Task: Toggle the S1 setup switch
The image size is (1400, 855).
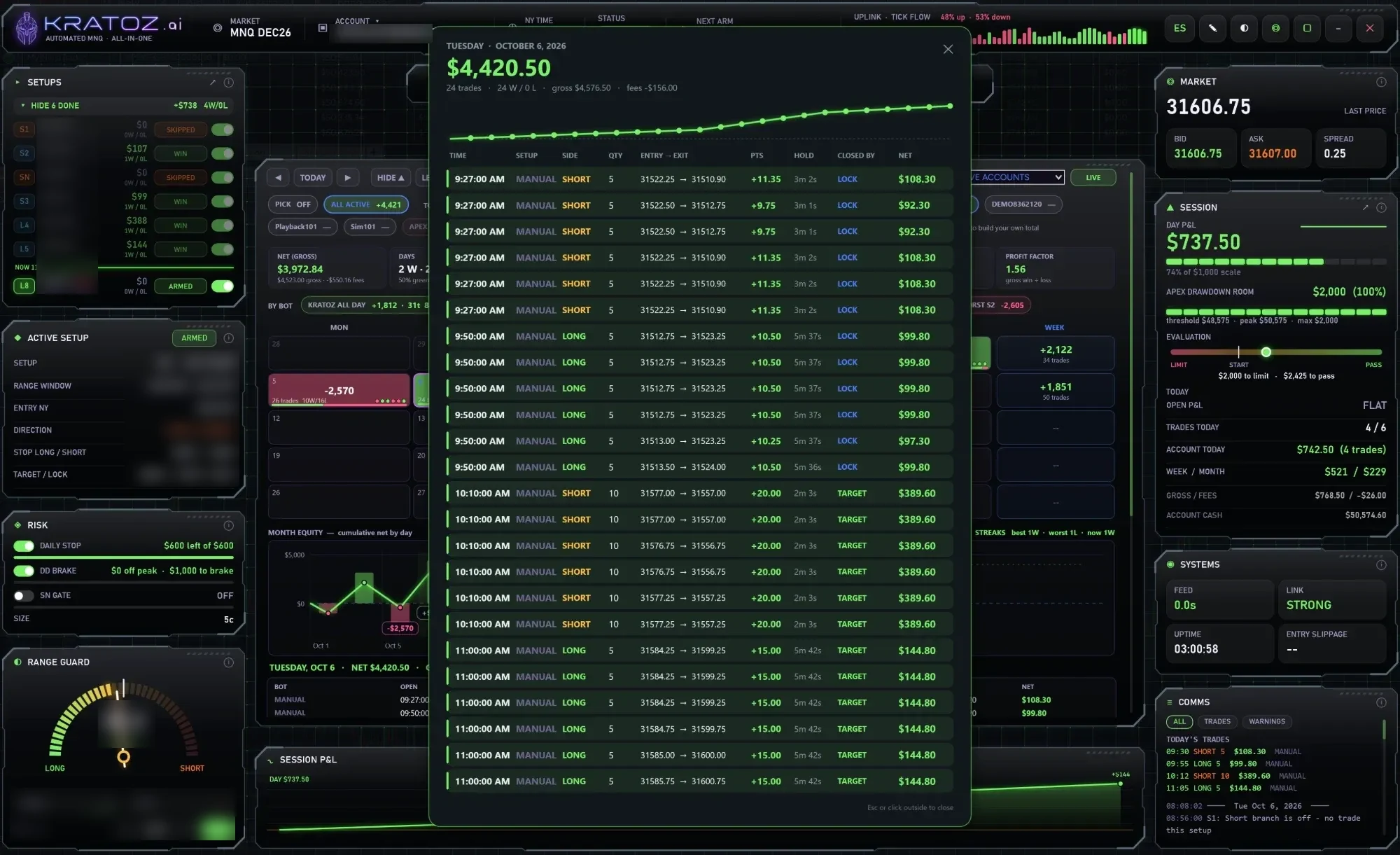Action: tap(223, 130)
